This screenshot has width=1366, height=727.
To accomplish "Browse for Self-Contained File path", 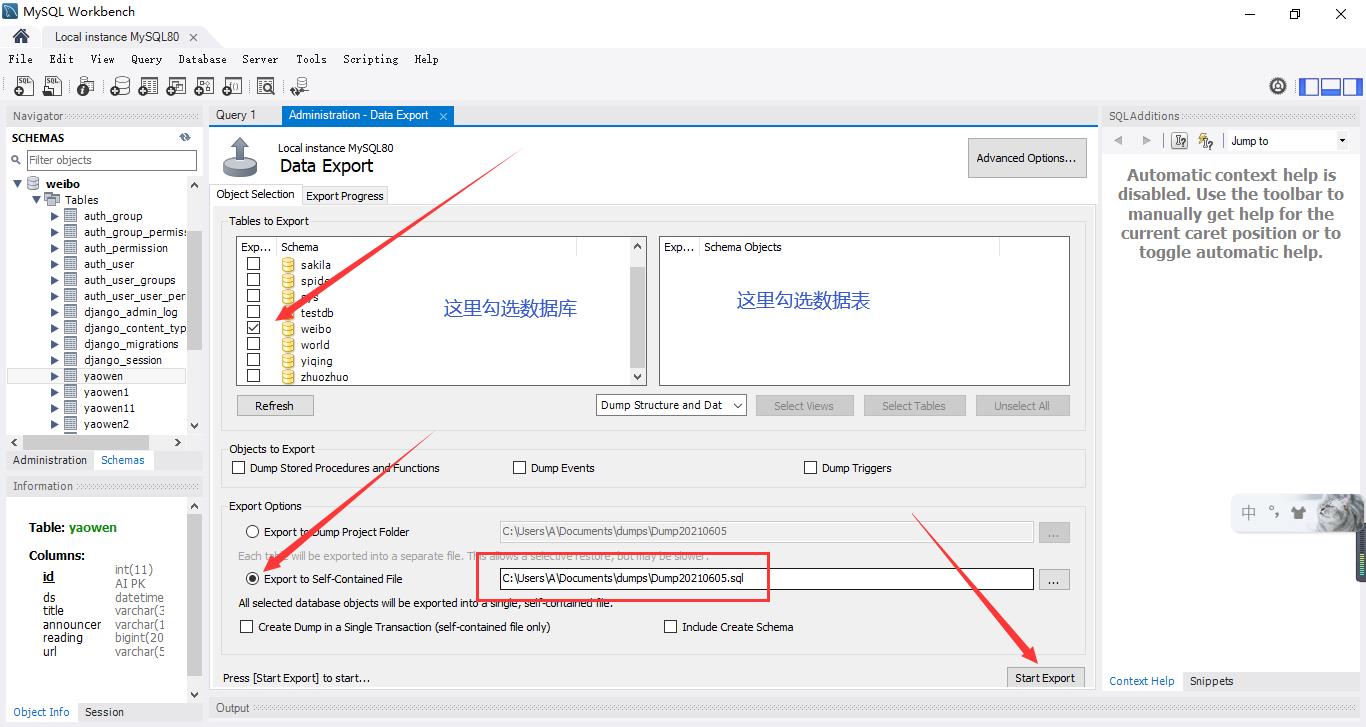I will [1054, 579].
